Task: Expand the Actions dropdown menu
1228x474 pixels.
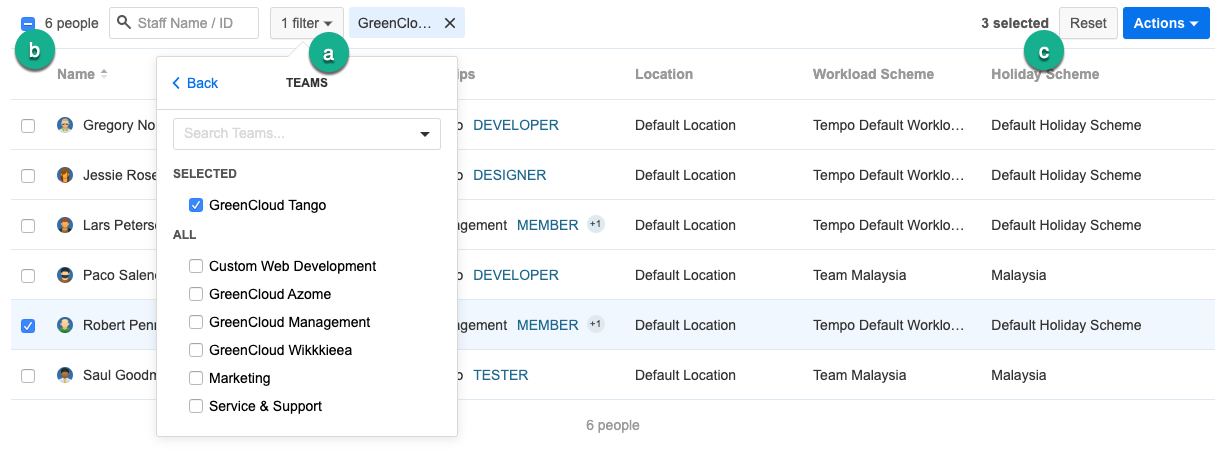Action: (1166, 23)
